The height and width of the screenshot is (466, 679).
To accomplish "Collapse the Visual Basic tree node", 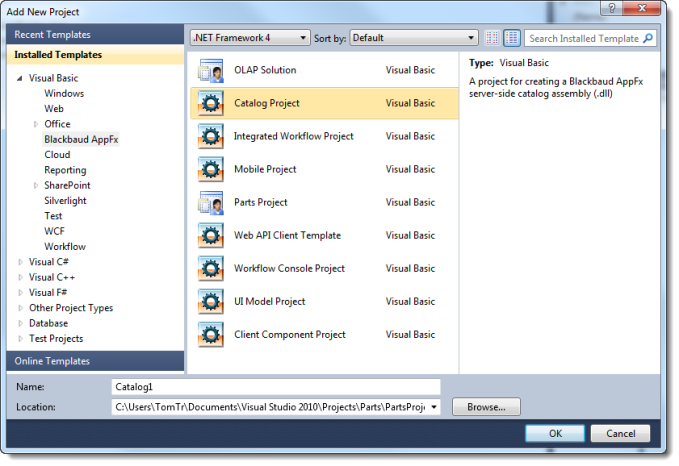I will [x=19, y=78].
